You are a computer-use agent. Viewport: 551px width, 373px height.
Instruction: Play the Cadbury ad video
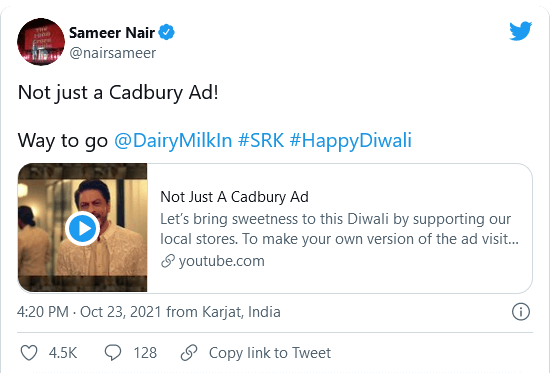point(83,229)
